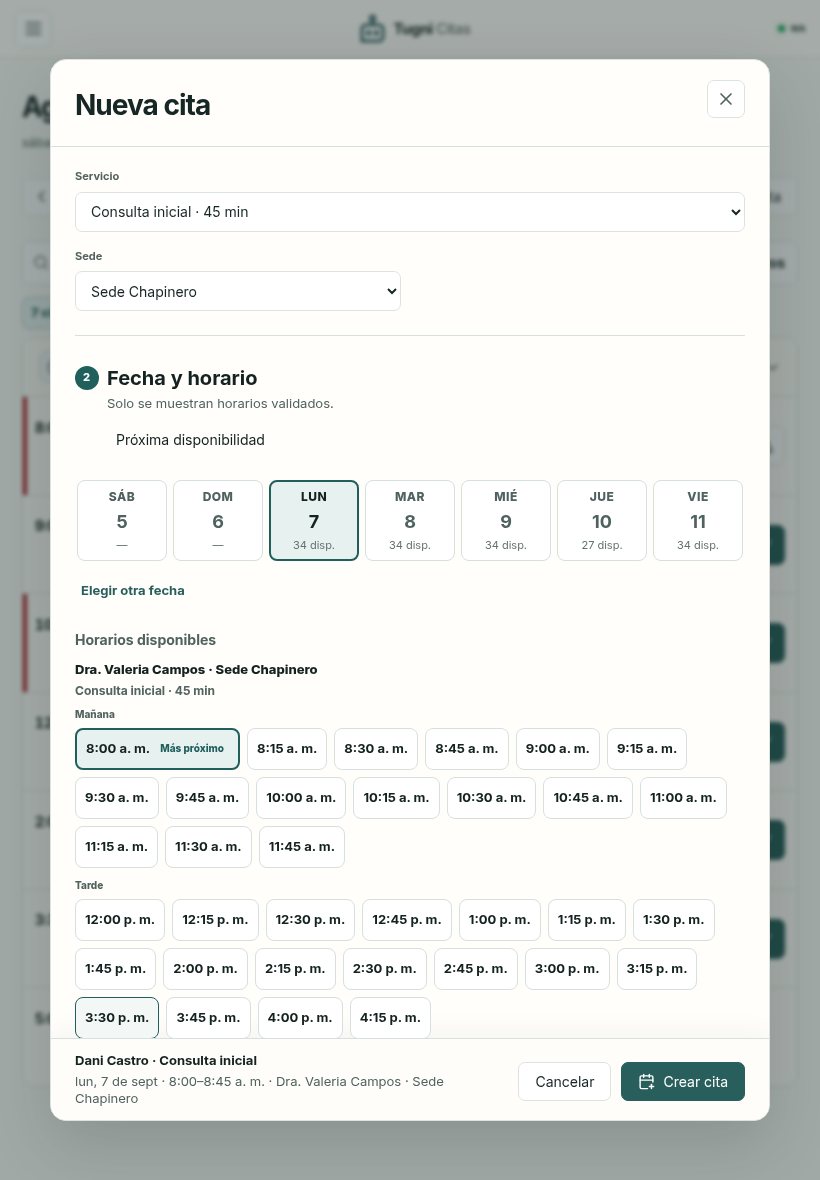Pick the 10:30 a. m. time slot
820x1180 pixels.
[491, 798]
